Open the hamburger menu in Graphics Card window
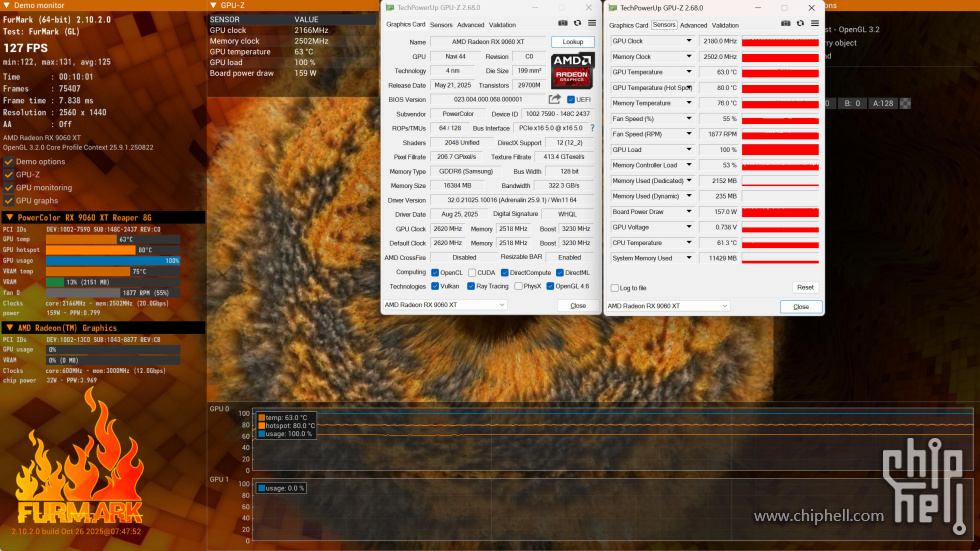 (591, 23)
